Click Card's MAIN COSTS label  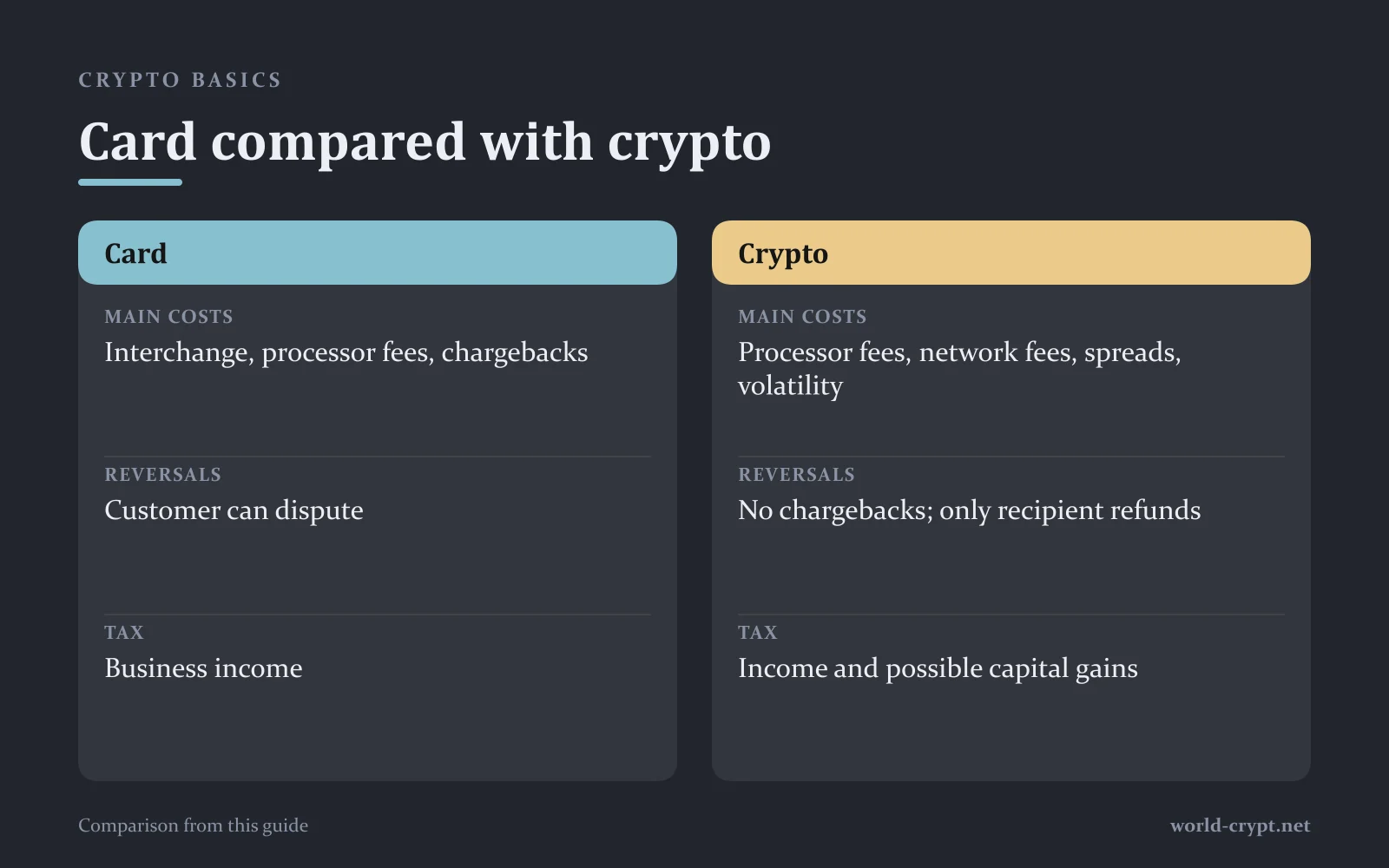[x=168, y=317]
